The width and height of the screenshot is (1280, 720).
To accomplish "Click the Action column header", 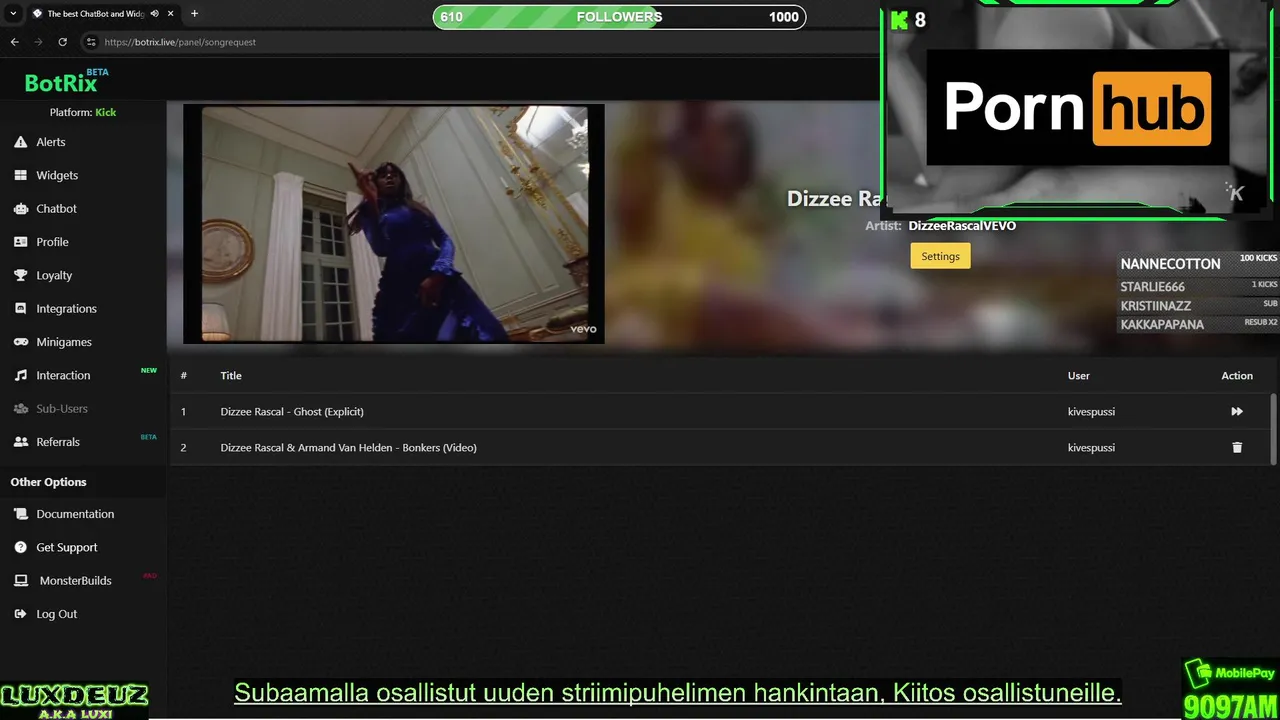I will point(1237,376).
